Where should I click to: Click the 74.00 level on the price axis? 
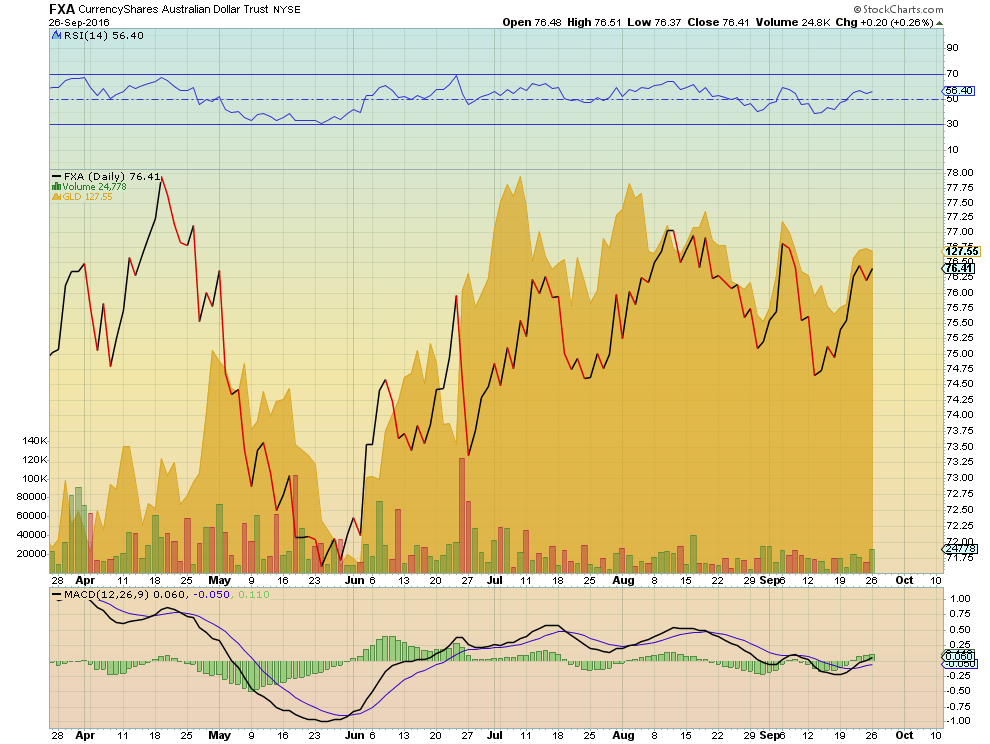(960, 414)
